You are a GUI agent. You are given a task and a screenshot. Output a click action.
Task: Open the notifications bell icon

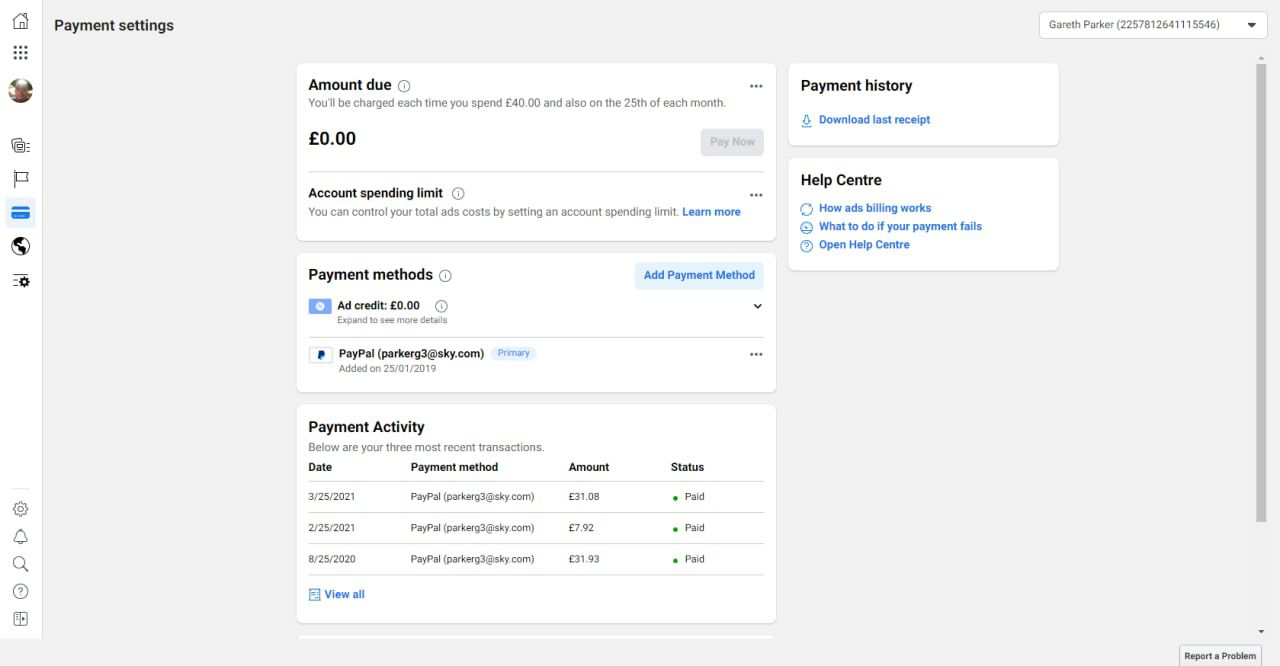pos(20,537)
